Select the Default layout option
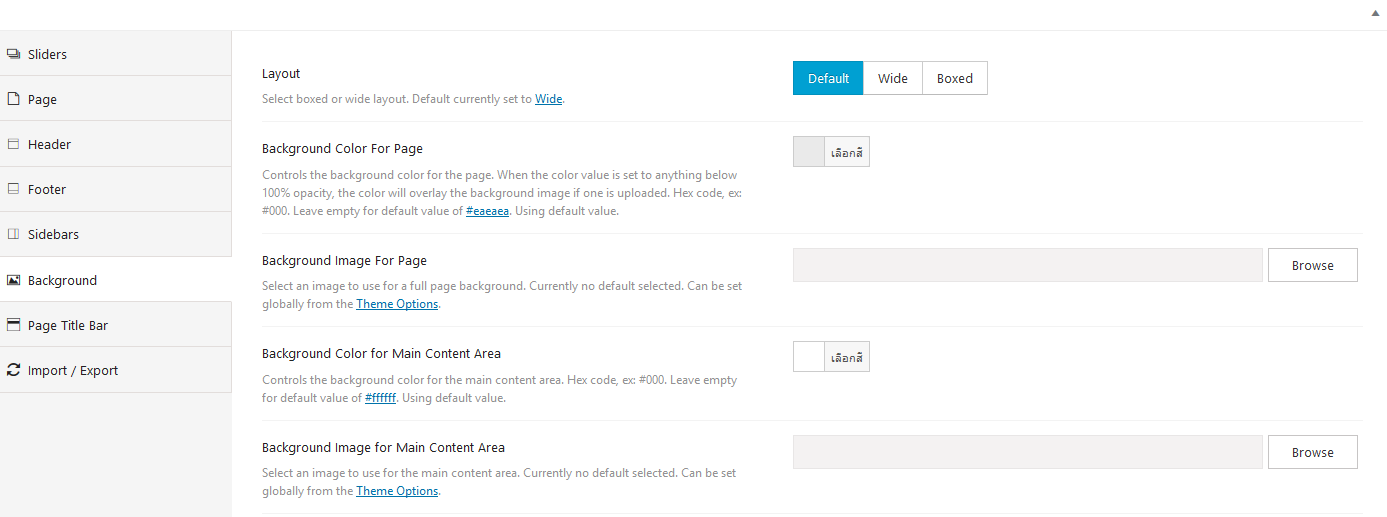This screenshot has width=1387, height=517. click(x=828, y=78)
